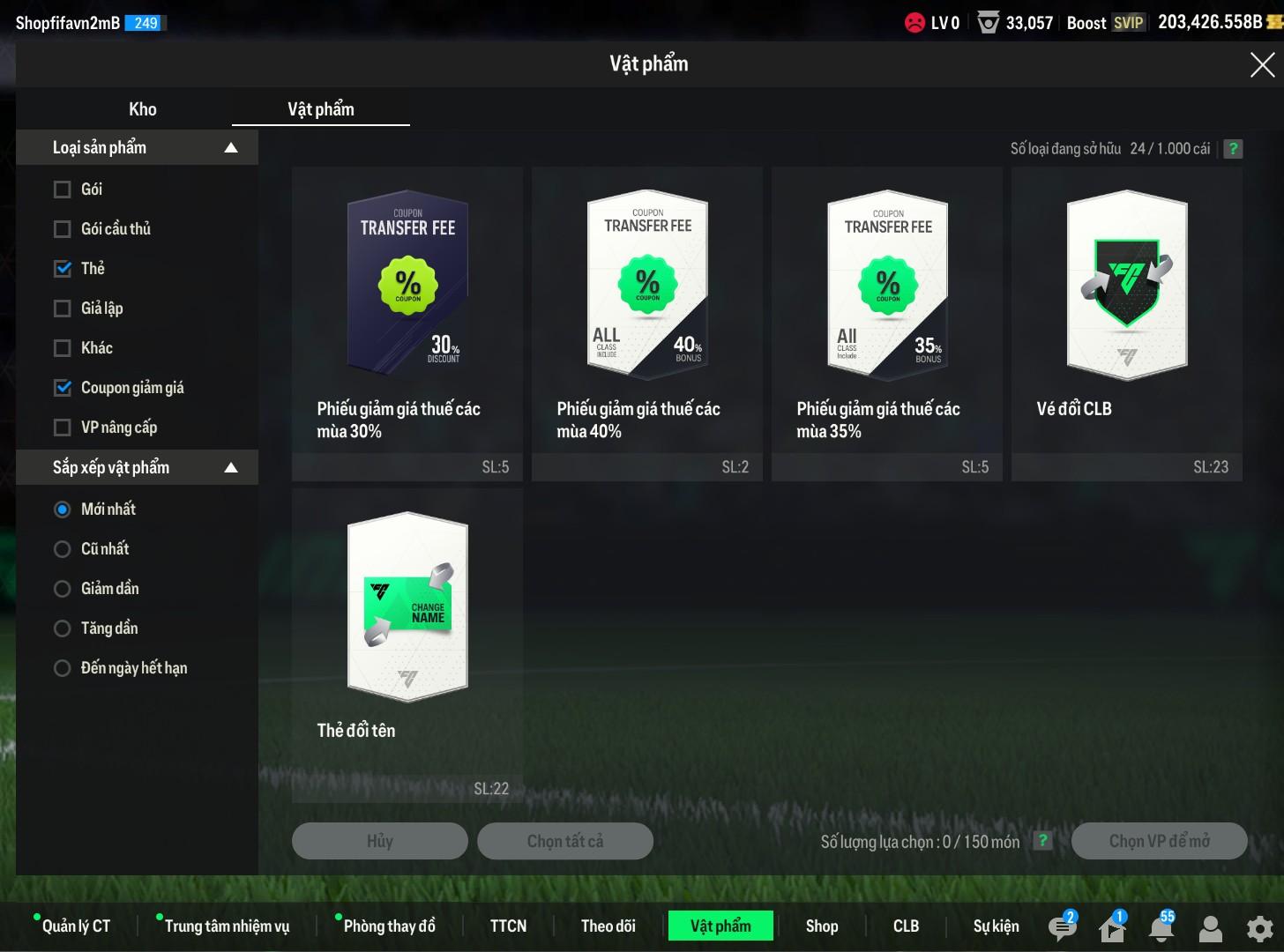This screenshot has width=1284, height=952.
Task: Open the user profile icon
Action: (x=1211, y=927)
